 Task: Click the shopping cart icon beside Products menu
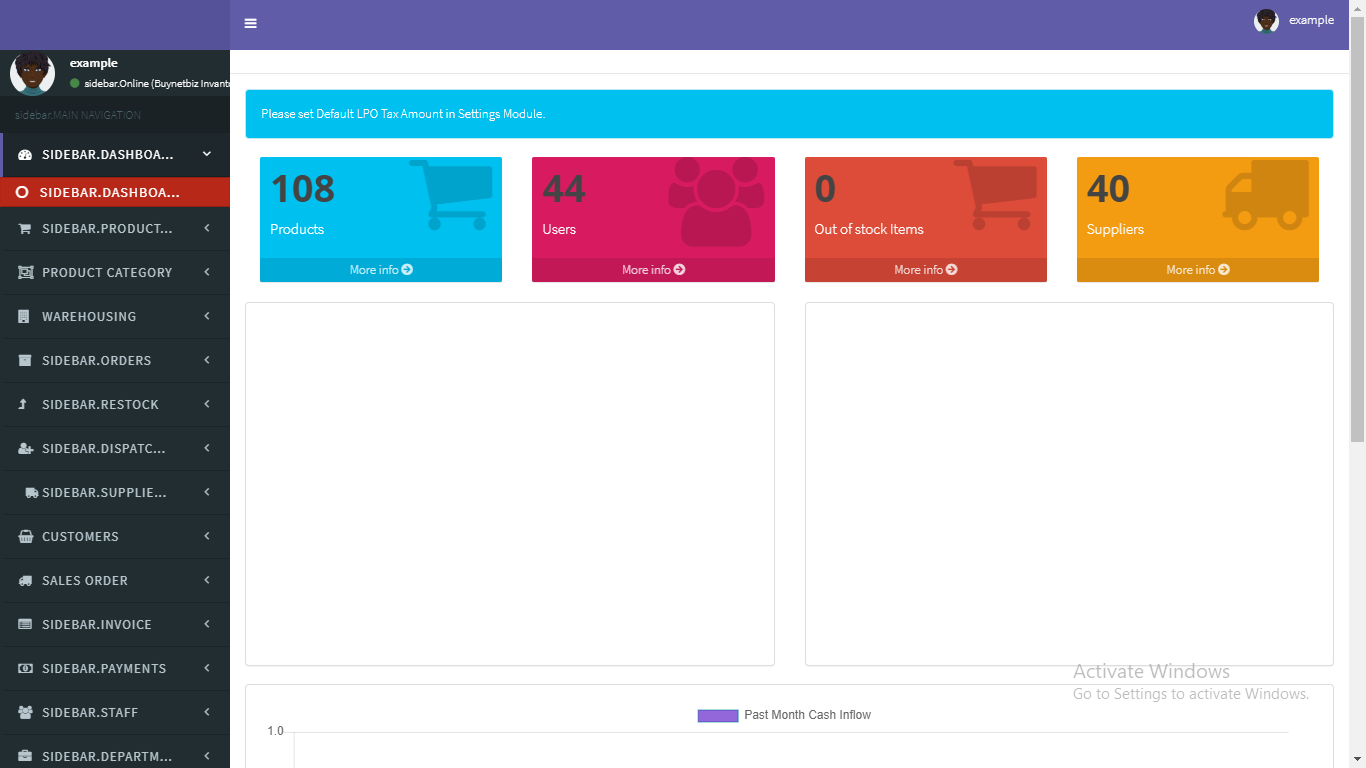pyautogui.click(x=25, y=229)
